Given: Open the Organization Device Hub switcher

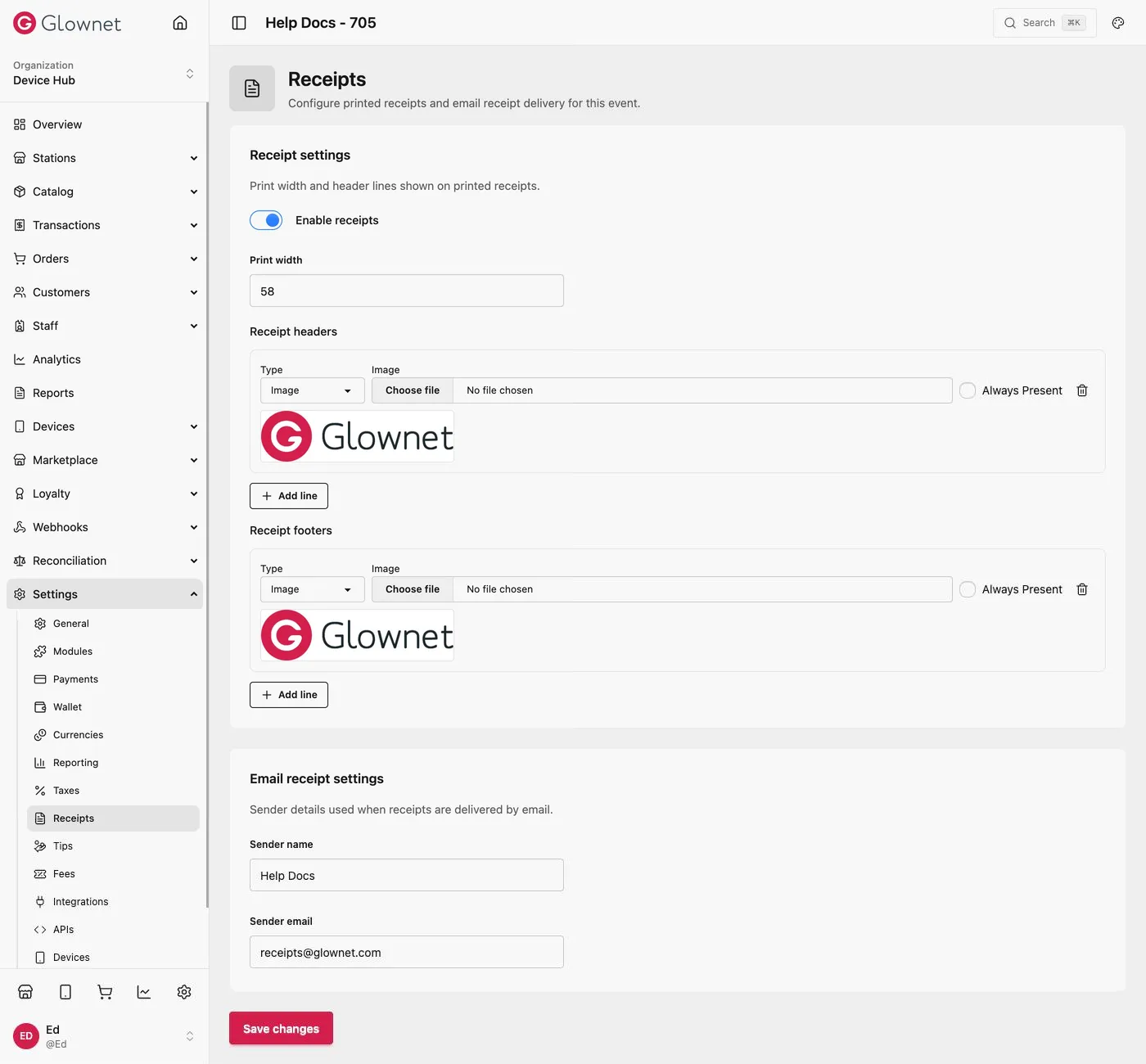Looking at the screenshot, I should tap(104, 73).
